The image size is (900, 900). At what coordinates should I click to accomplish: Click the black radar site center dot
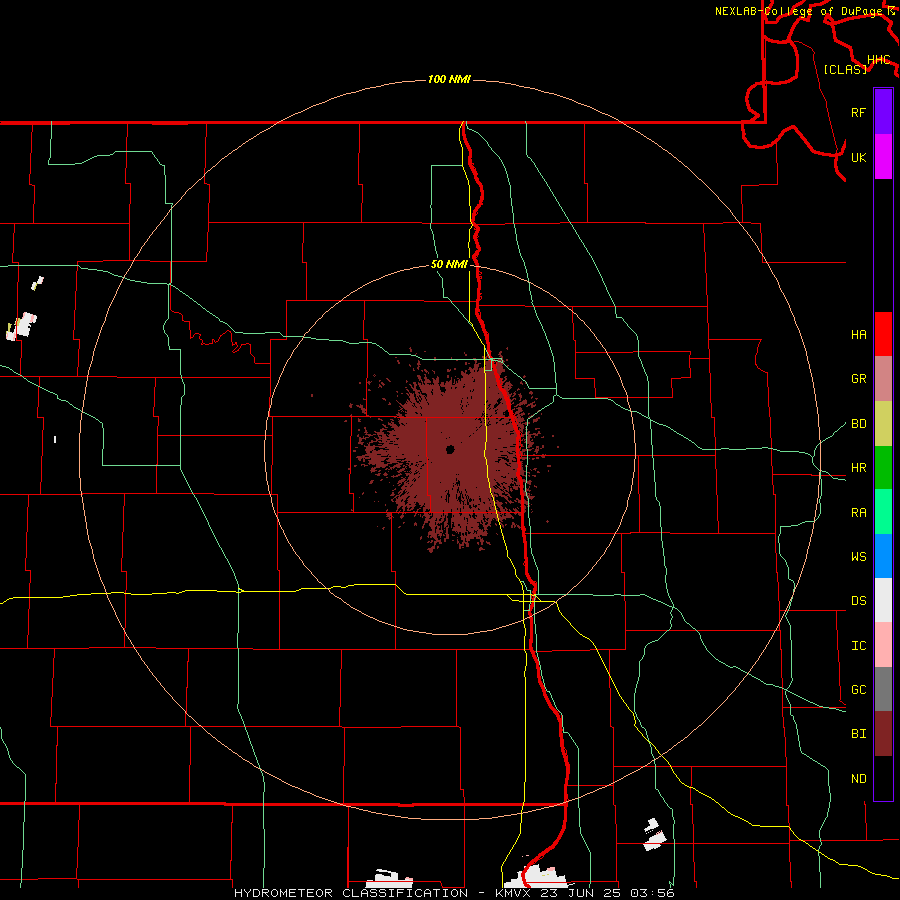point(450,449)
